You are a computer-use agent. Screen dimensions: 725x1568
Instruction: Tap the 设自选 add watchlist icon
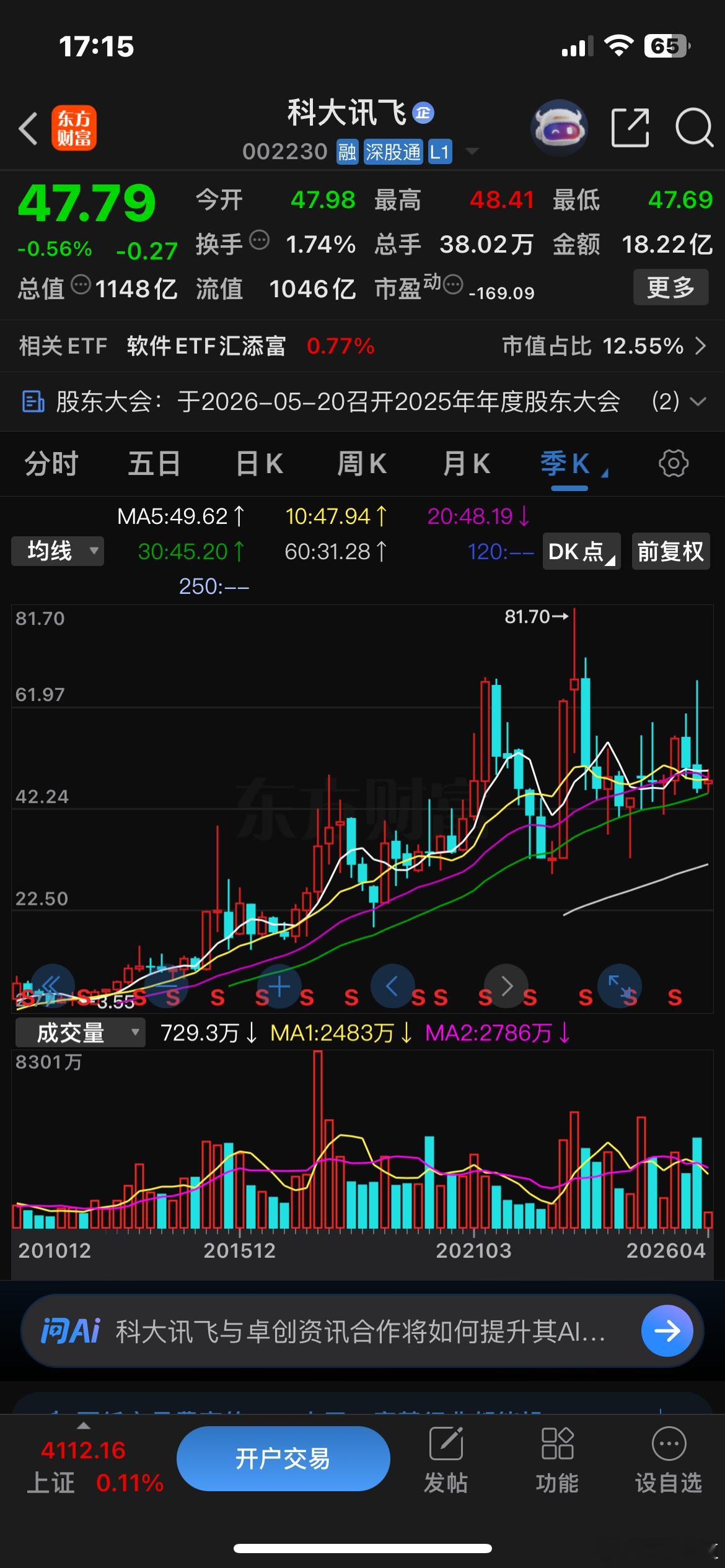coord(669,1443)
